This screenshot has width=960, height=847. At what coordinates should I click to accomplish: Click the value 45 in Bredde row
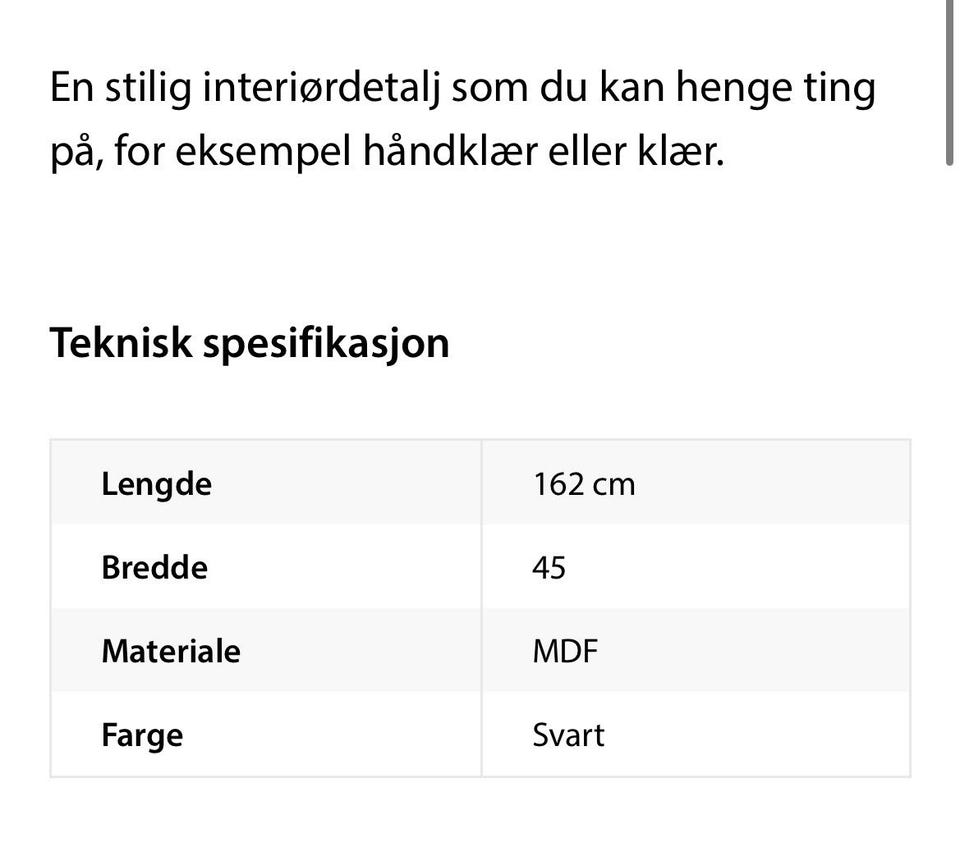[x=549, y=568]
